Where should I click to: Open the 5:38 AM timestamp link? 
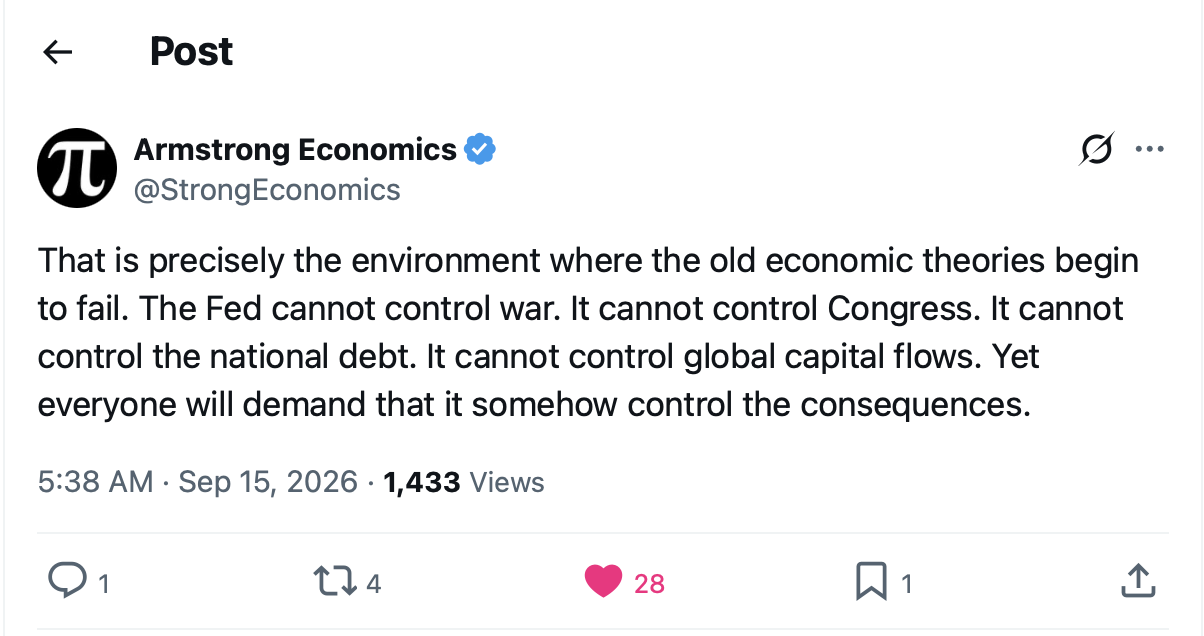pyautogui.click(x=96, y=482)
